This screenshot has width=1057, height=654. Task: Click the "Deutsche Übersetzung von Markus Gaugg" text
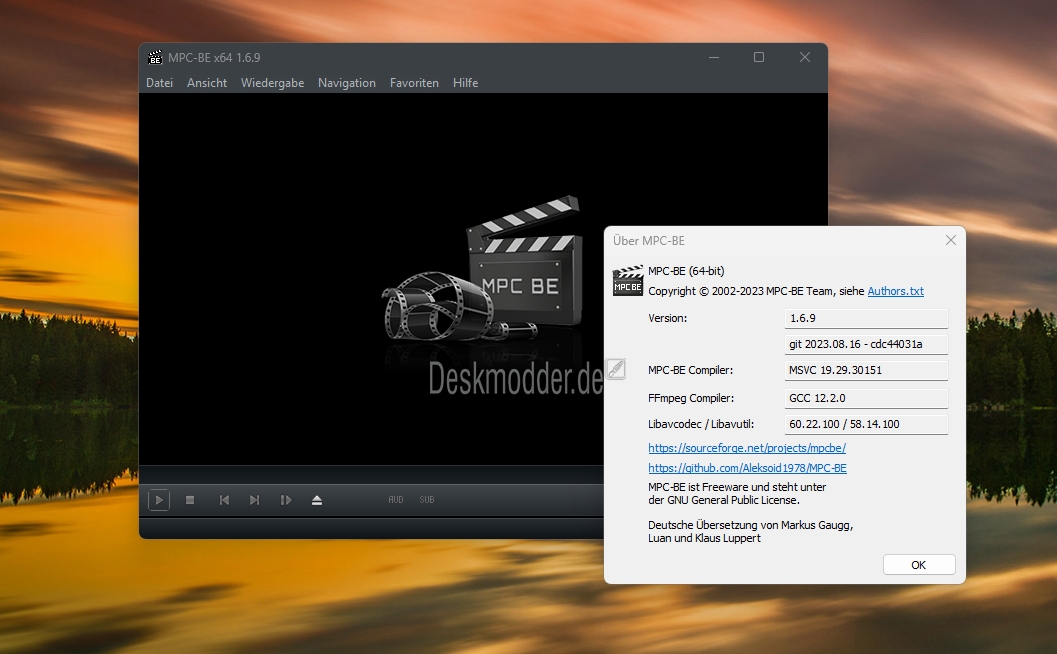click(750, 525)
